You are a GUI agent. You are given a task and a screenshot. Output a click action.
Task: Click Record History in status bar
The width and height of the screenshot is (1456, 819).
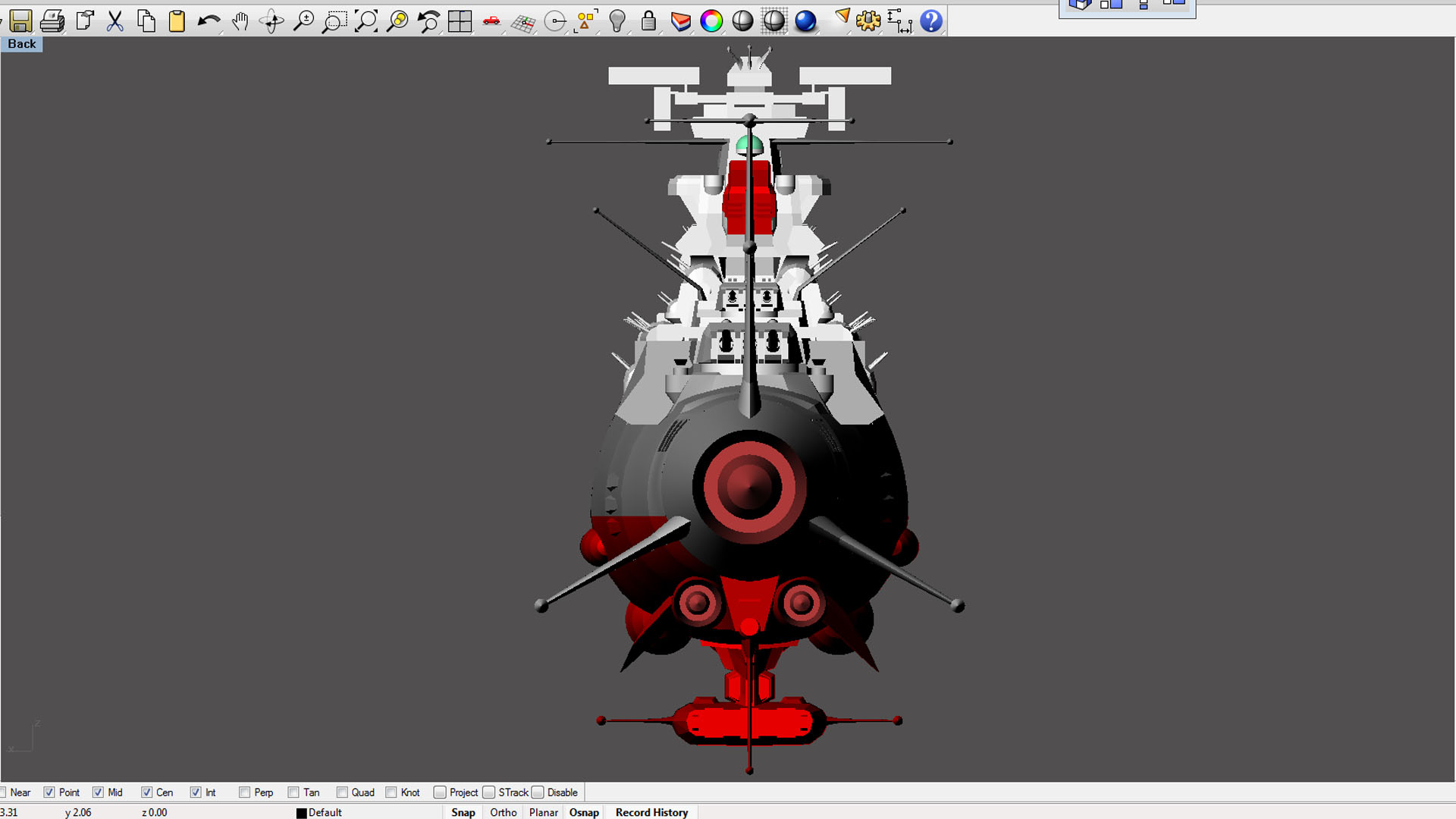click(651, 812)
